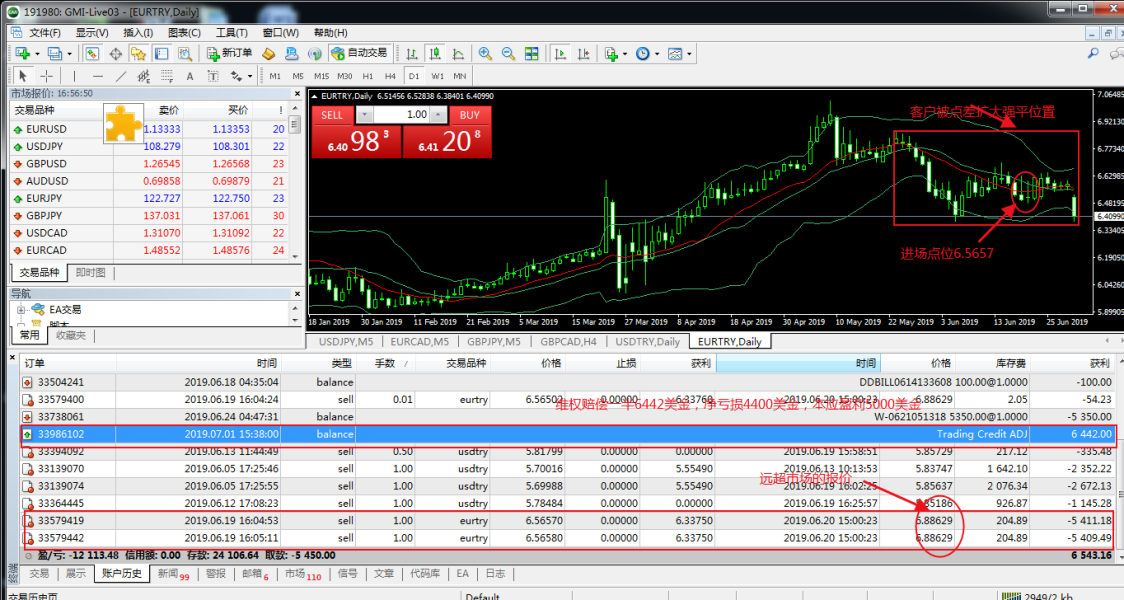Open the 图表(C) menu
The width and height of the screenshot is (1124, 600).
tap(184, 32)
